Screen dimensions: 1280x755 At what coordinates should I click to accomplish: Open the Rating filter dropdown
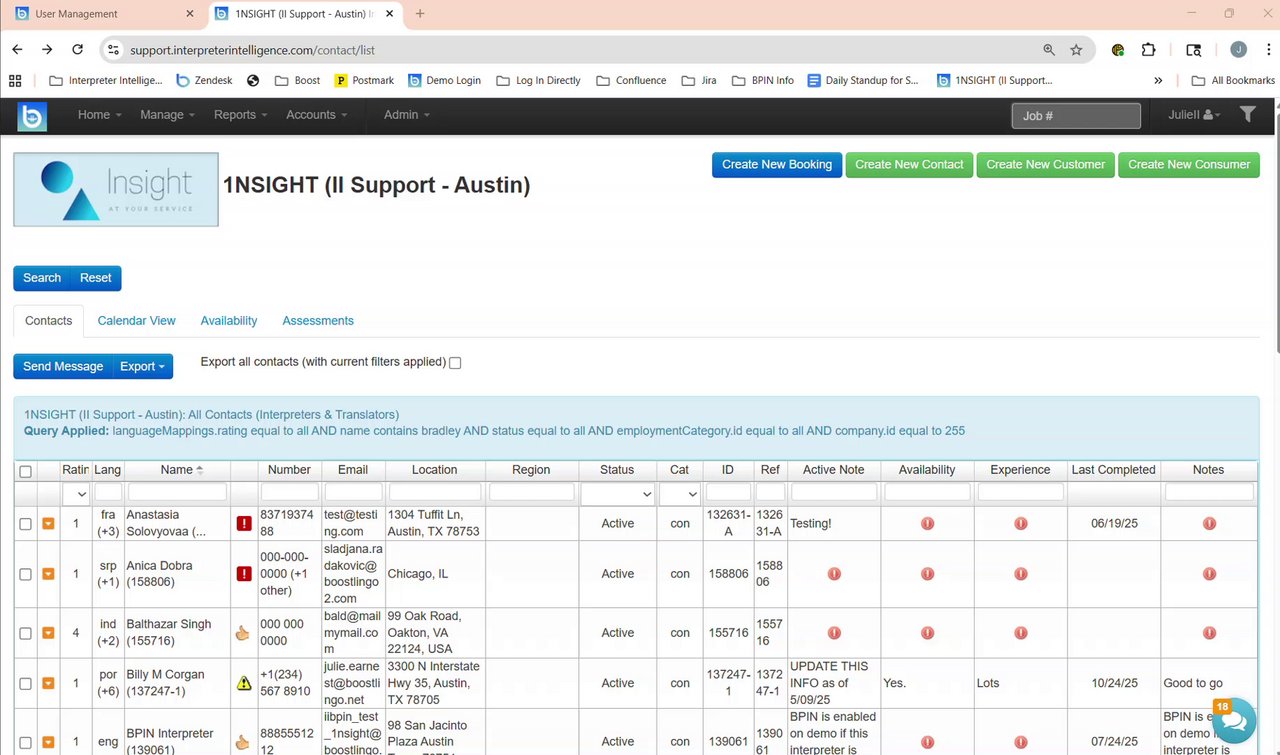point(76,493)
